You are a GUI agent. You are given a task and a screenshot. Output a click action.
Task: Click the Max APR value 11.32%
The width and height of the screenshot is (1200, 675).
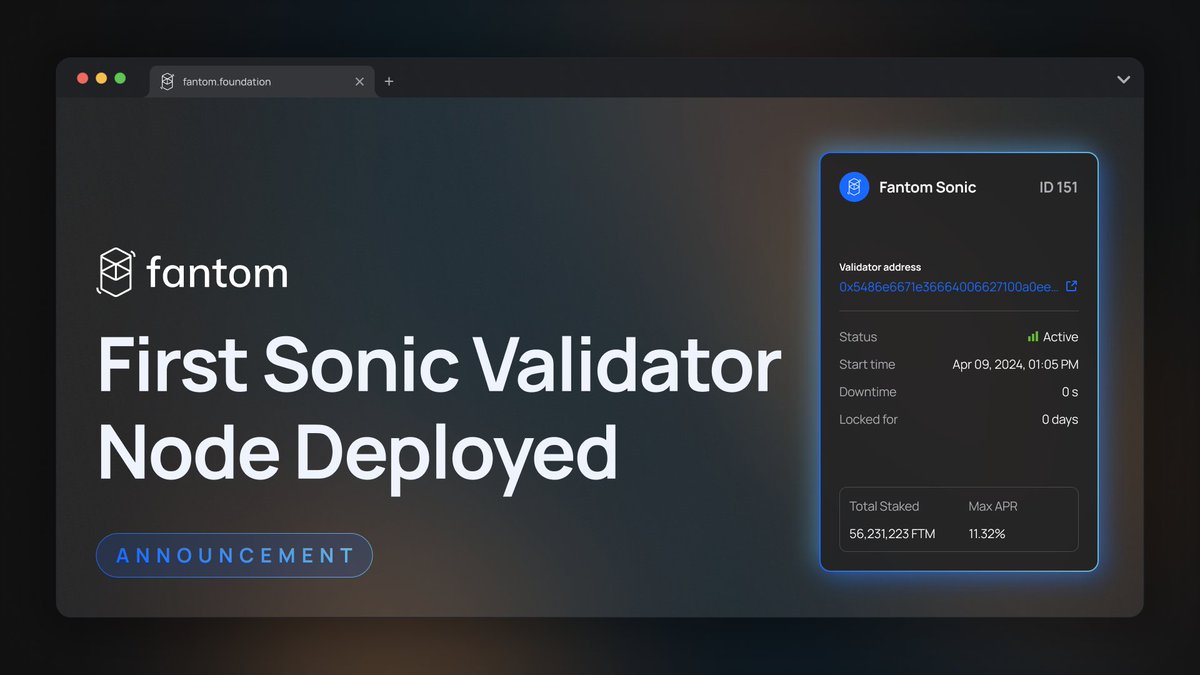click(987, 534)
